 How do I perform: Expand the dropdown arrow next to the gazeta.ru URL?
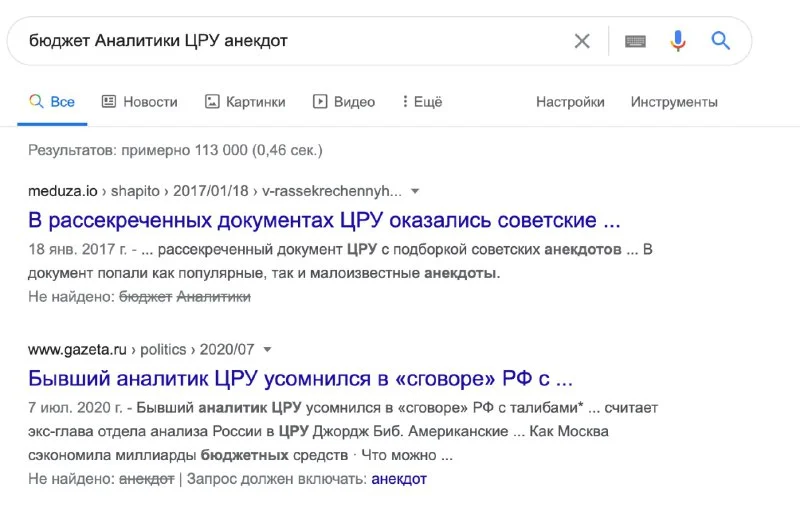tap(267, 350)
